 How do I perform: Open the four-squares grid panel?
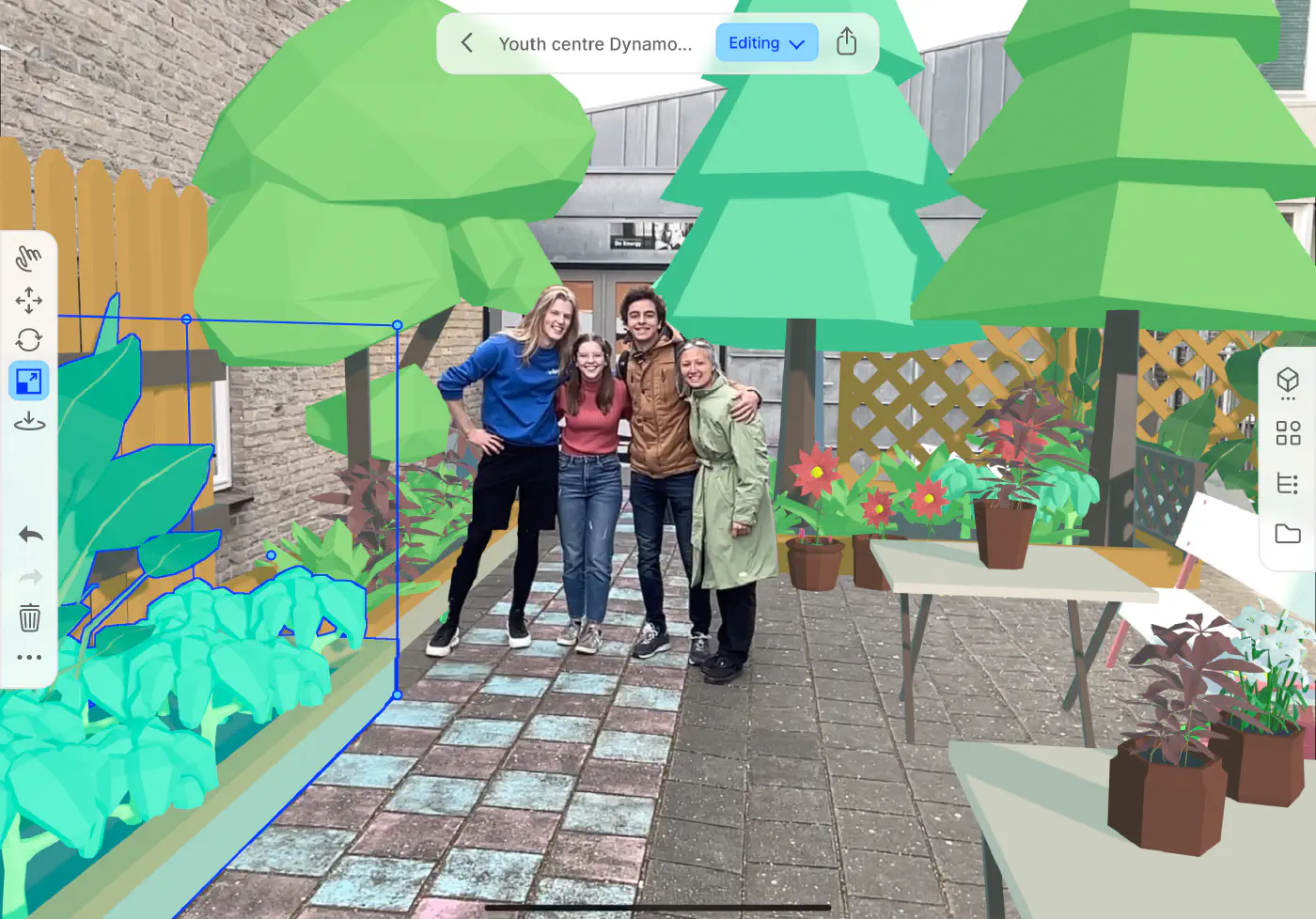(x=1288, y=433)
